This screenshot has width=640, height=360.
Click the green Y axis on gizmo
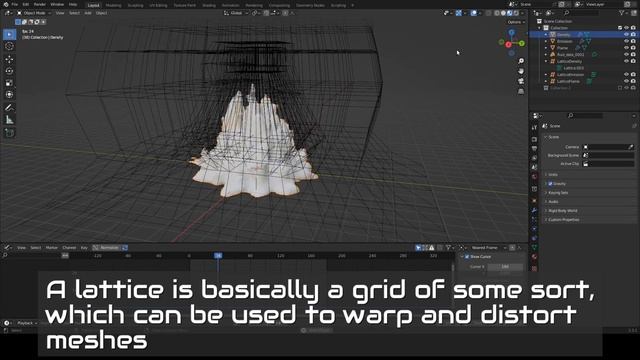point(521,43)
